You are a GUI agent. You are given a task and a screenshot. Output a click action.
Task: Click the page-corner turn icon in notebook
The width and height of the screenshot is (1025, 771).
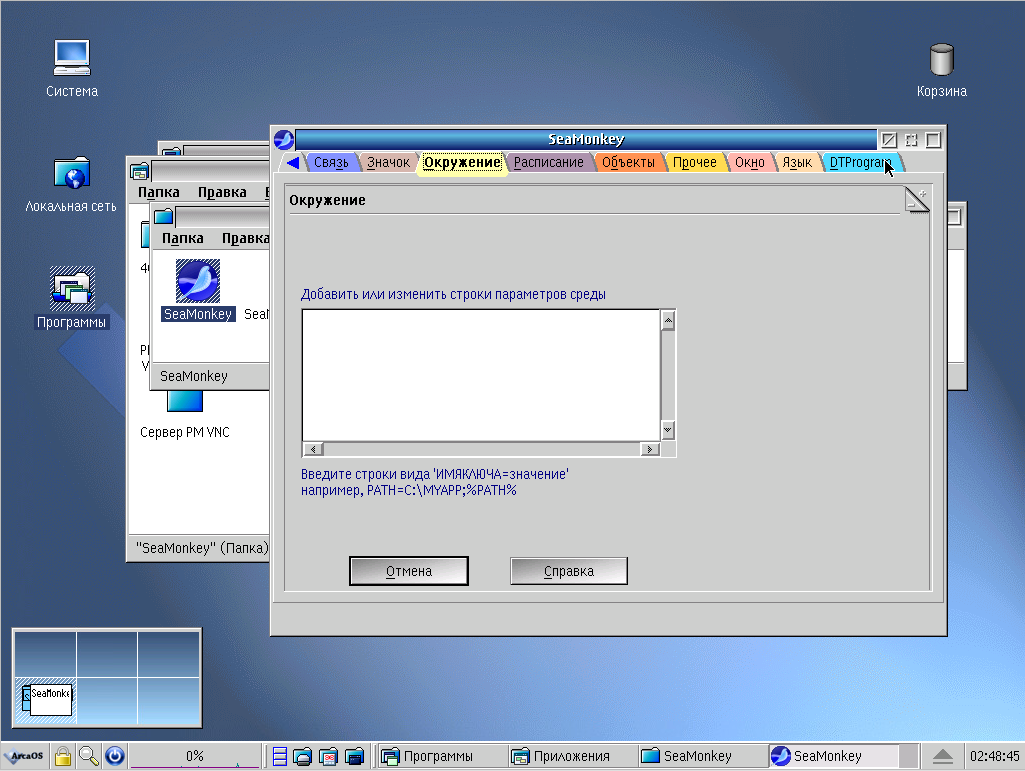916,199
